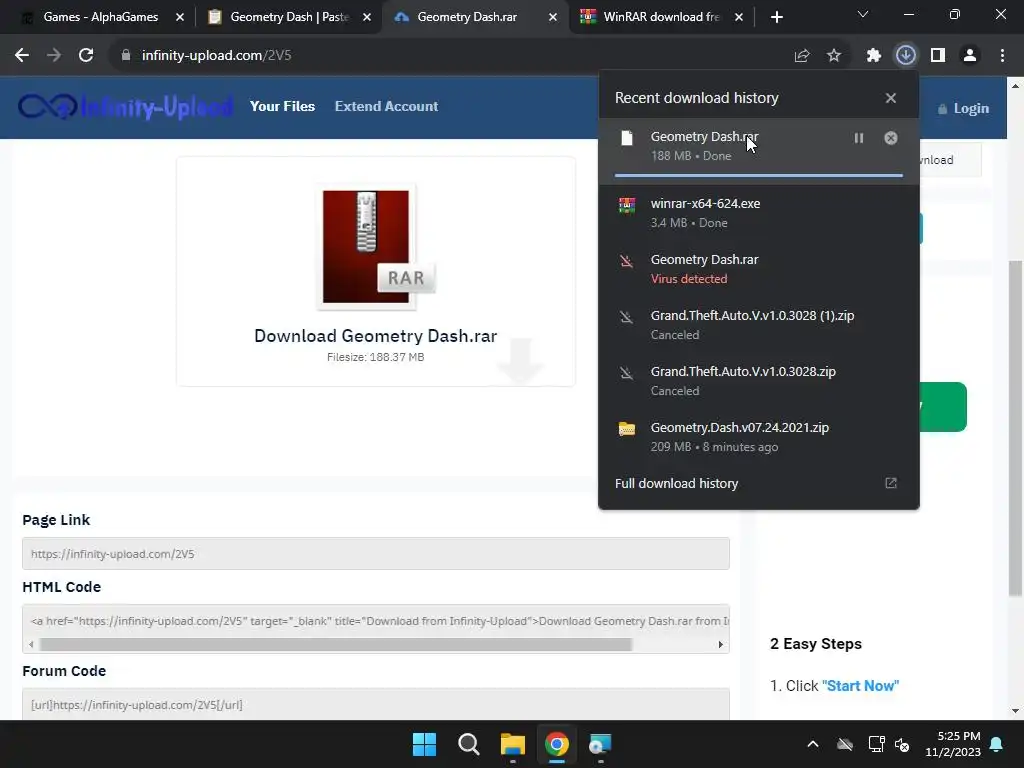This screenshot has height=768, width=1024.
Task: Switch to WinRAR download free tab
Action: point(661,17)
